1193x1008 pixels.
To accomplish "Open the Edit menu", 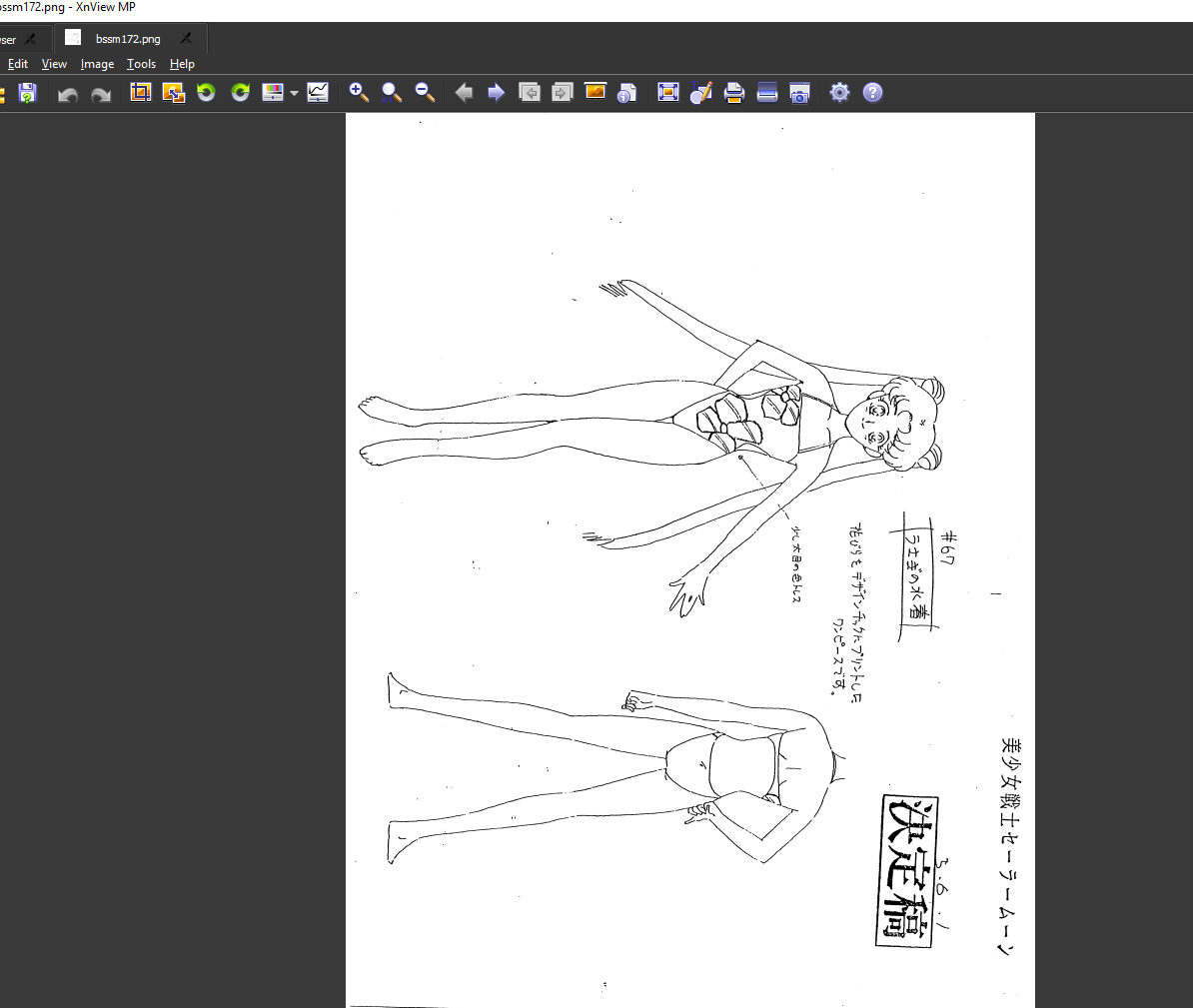I will click(18, 64).
